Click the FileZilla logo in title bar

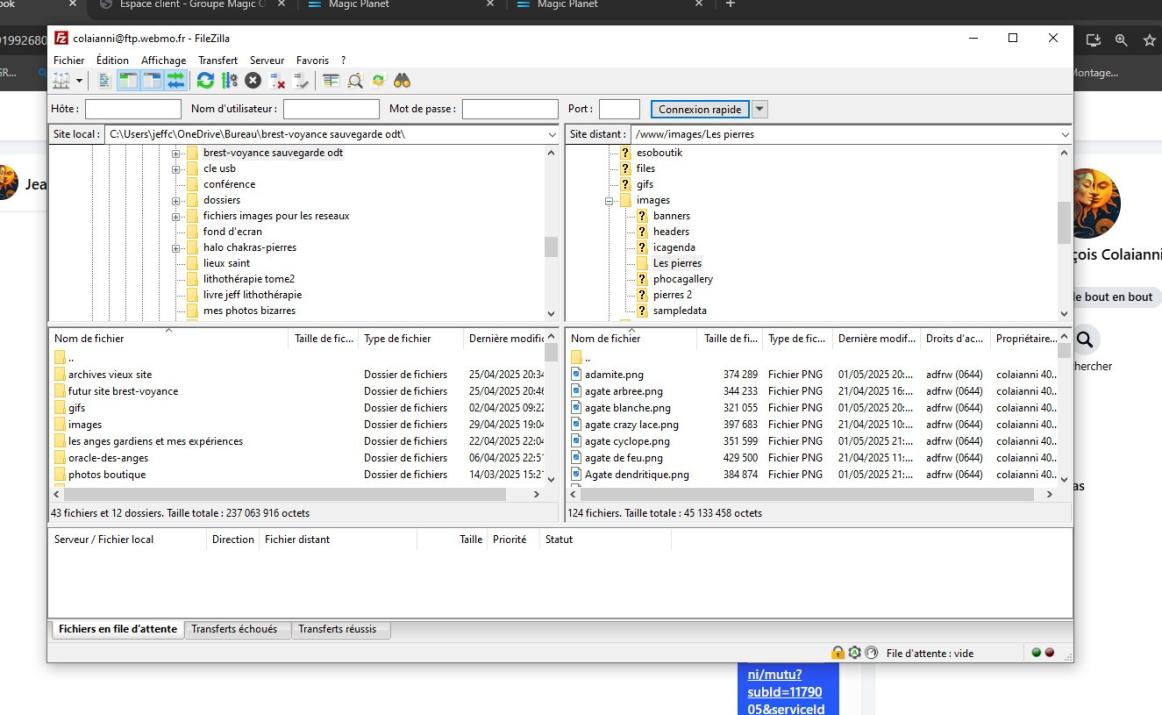62,38
